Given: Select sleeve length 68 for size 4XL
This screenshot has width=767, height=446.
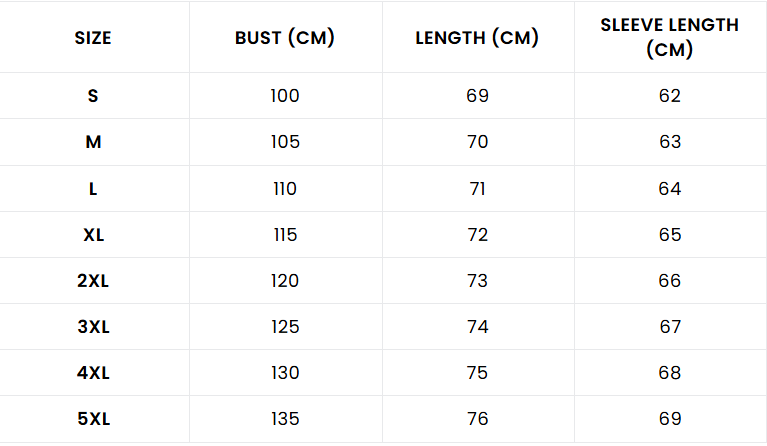Looking at the screenshot, I should tap(669, 373).
